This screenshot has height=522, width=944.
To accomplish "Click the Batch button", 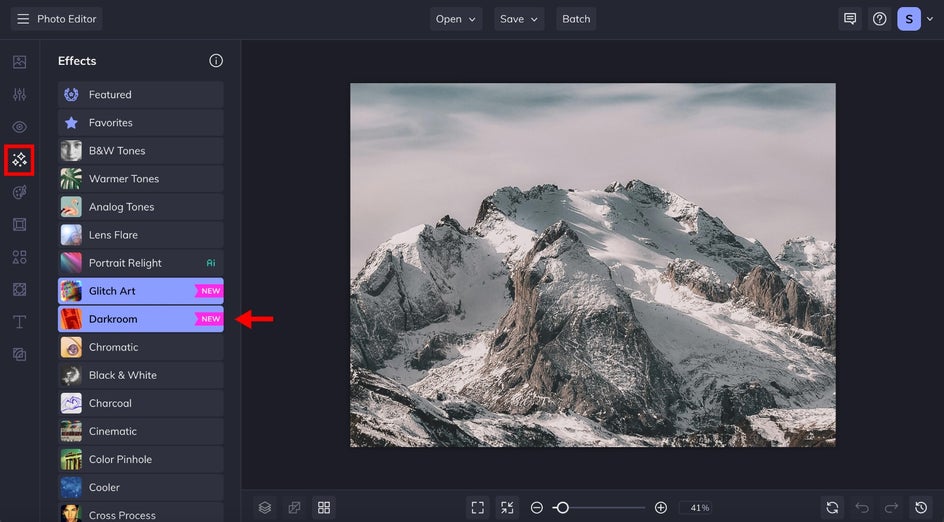I will pos(576,19).
